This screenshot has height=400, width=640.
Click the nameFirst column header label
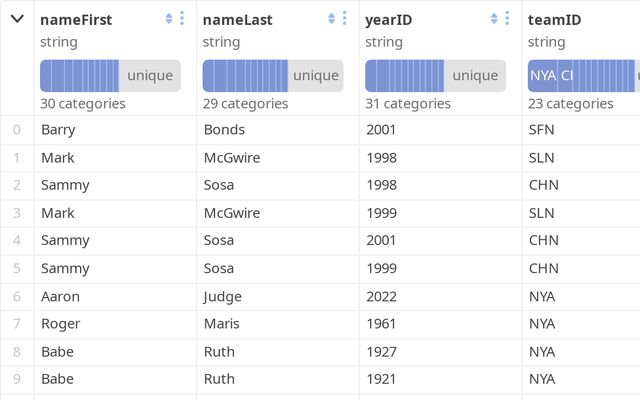coord(76,20)
